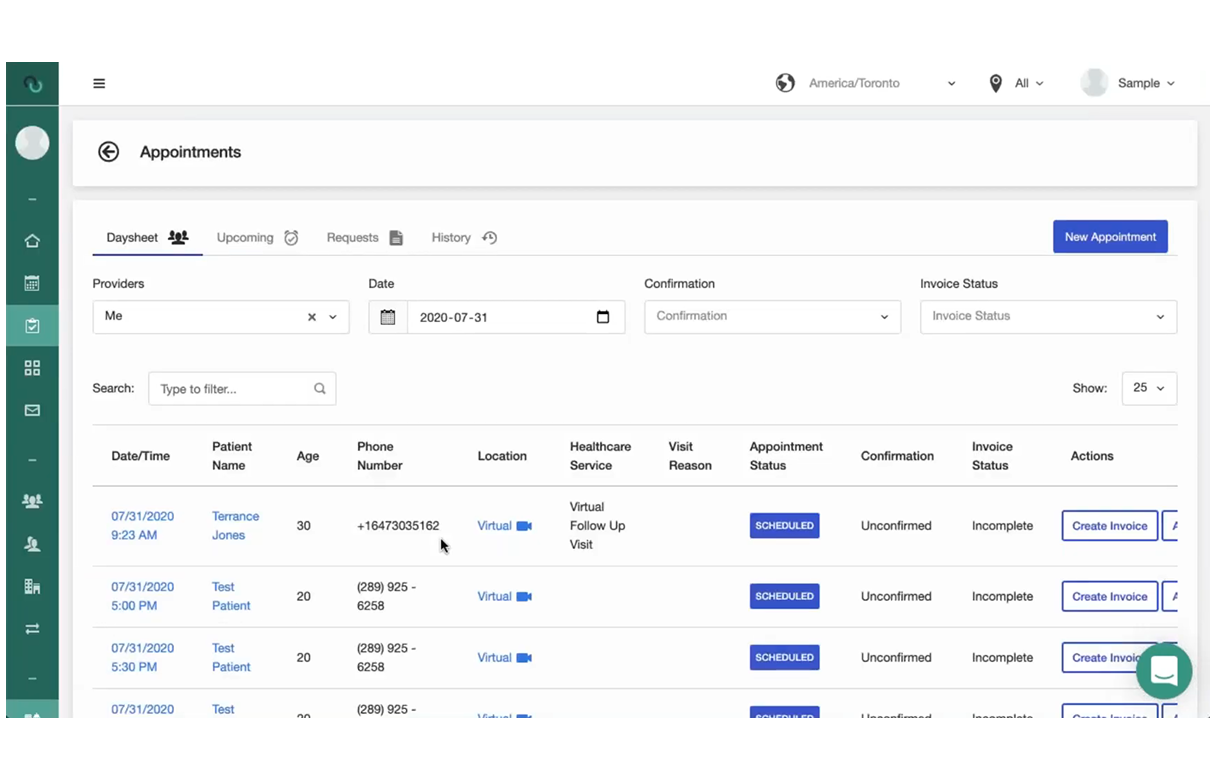Click the transfer arrows icon in the sidebar

pos(32,629)
